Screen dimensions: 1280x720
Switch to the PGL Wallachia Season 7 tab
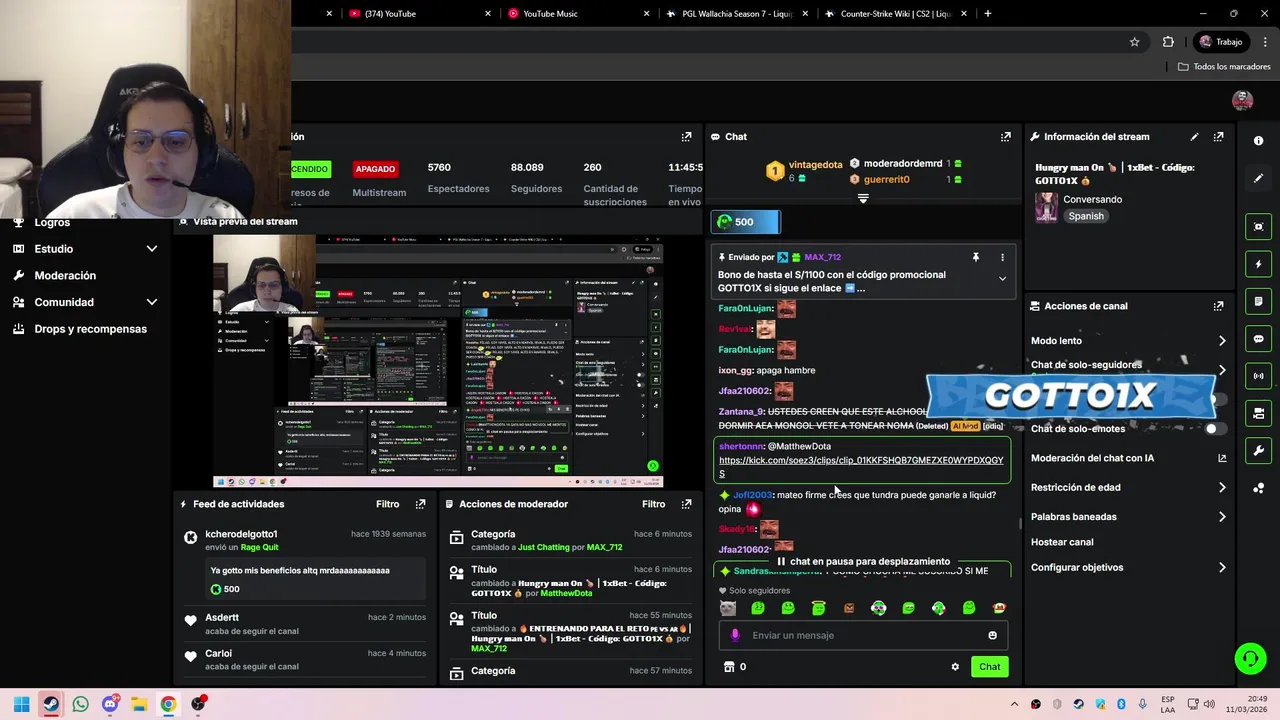(x=736, y=14)
